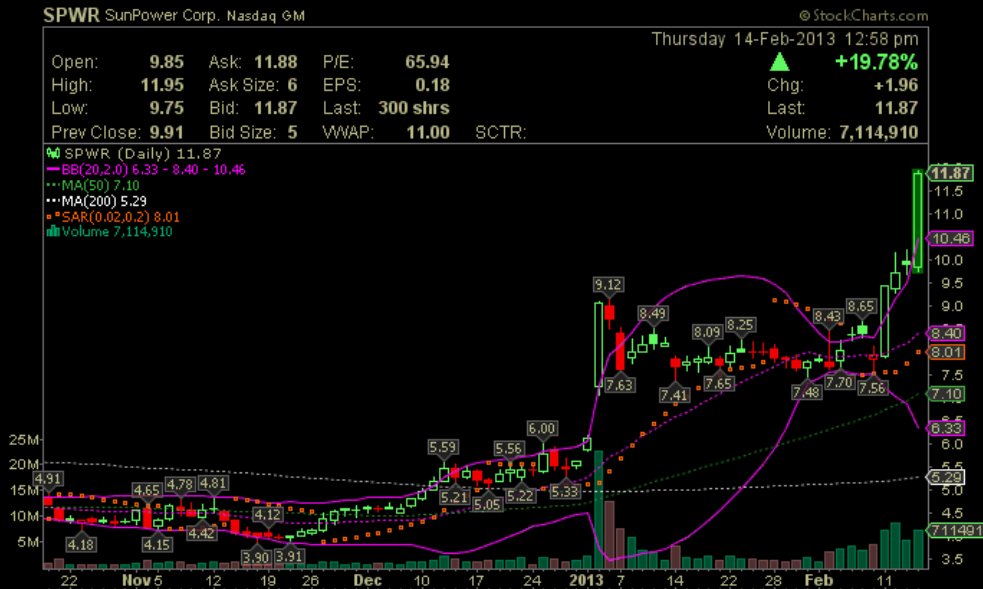This screenshot has height=589, width=983.
Task: Click the largest volume bar near 2013
Action: pyautogui.click(x=599, y=509)
